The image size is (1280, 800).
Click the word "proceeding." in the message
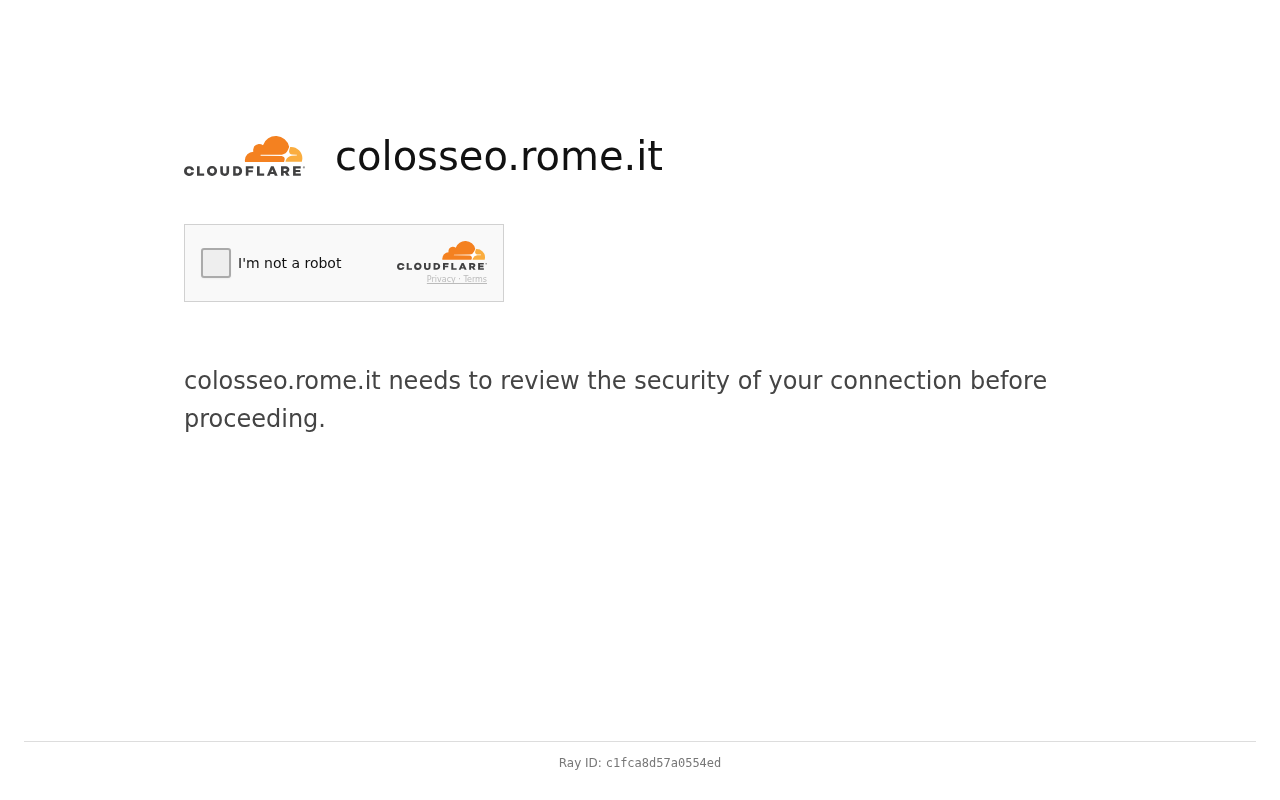pos(255,419)
